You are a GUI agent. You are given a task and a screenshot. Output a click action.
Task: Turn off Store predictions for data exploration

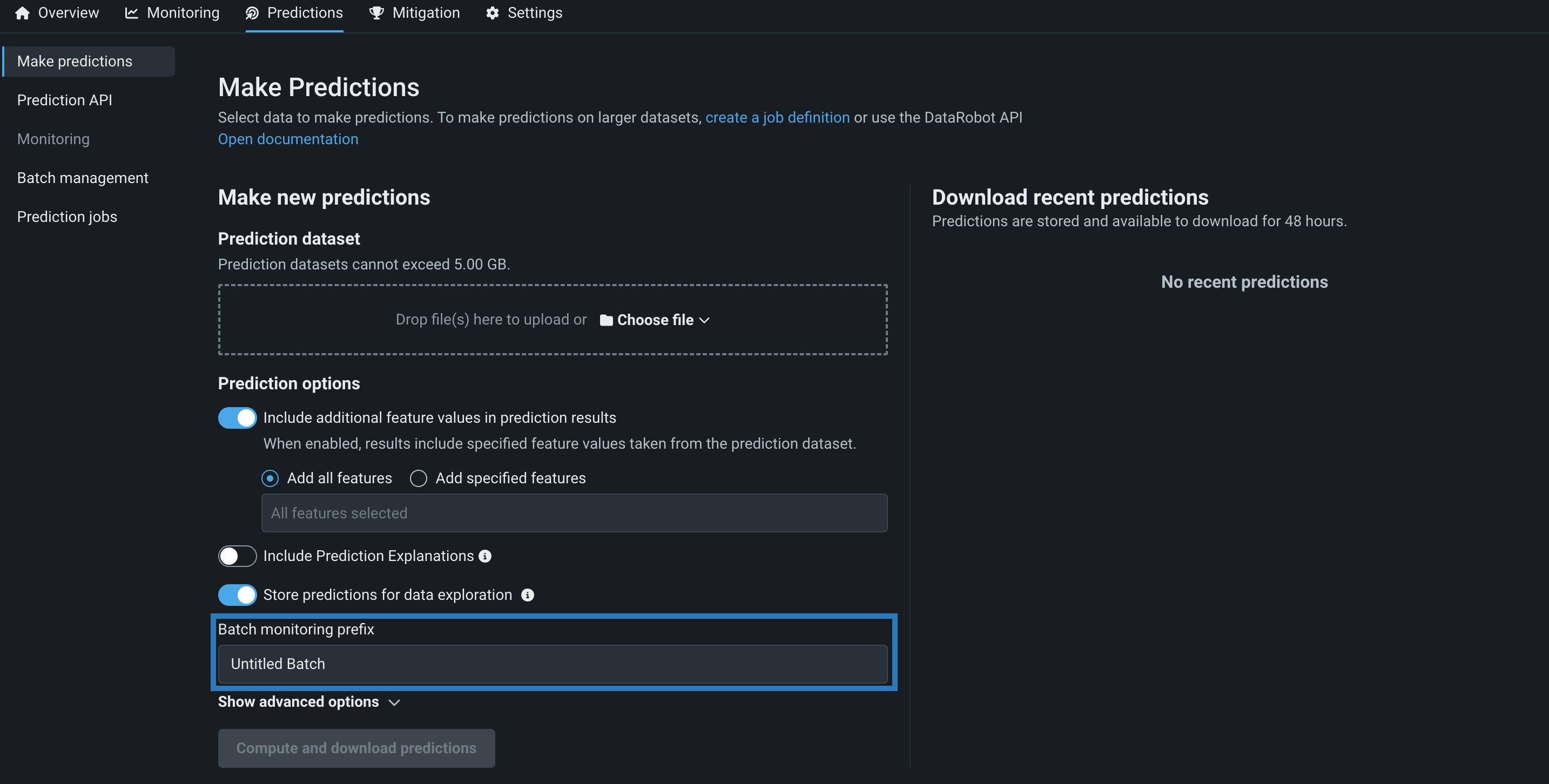coord(237,595)
